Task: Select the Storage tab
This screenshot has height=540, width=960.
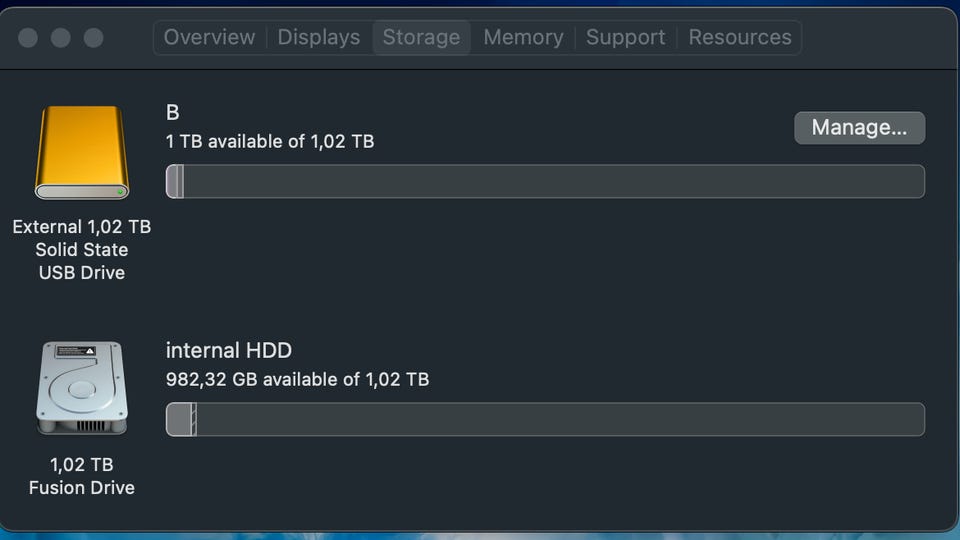Action: tap(421, 37)
